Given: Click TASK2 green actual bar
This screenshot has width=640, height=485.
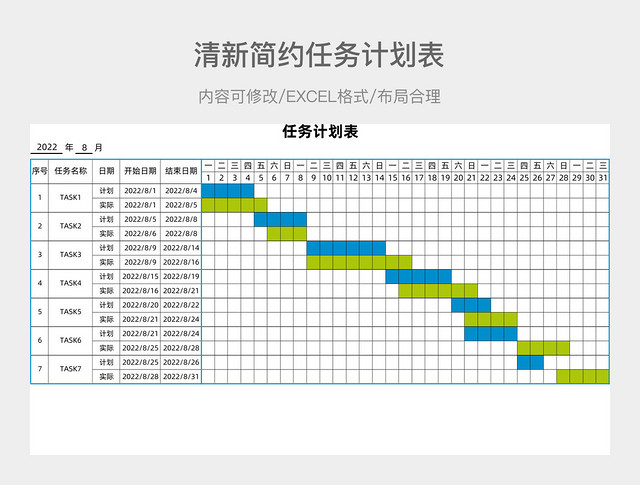Looking at the screenshot, I should pos(287,234).
